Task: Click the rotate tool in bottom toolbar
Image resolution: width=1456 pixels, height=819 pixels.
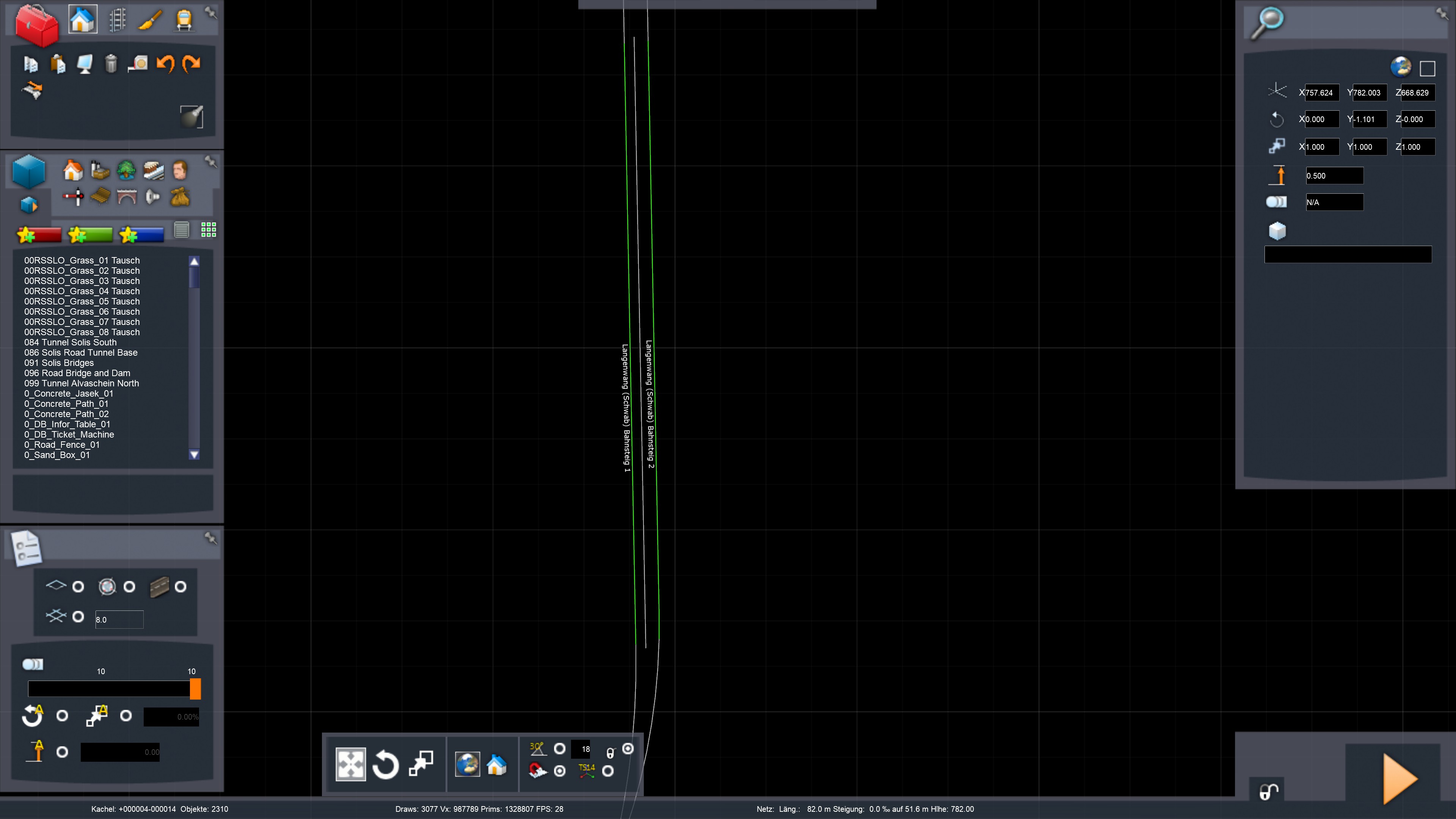Action: 386,765
